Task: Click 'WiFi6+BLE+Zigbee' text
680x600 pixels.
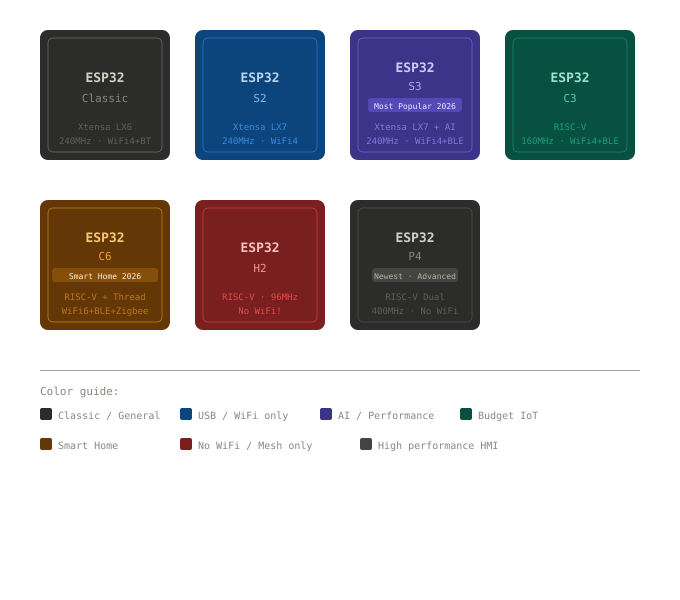Action: 105,310
